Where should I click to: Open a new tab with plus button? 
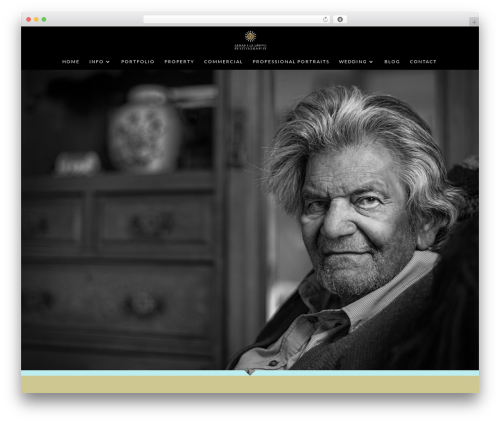click(474, 22)
